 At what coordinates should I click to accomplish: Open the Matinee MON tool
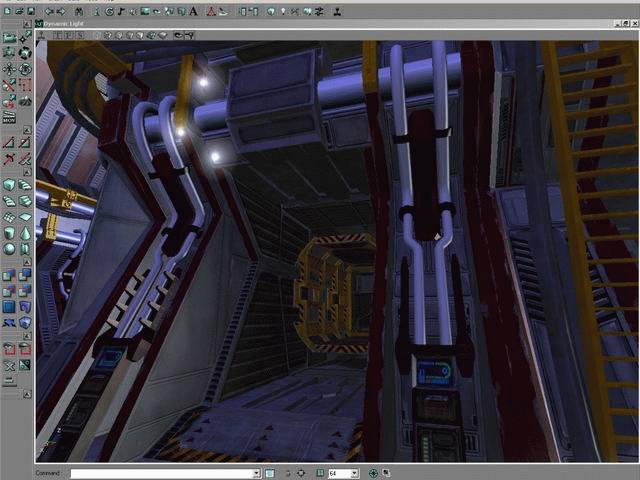(10, 118)
